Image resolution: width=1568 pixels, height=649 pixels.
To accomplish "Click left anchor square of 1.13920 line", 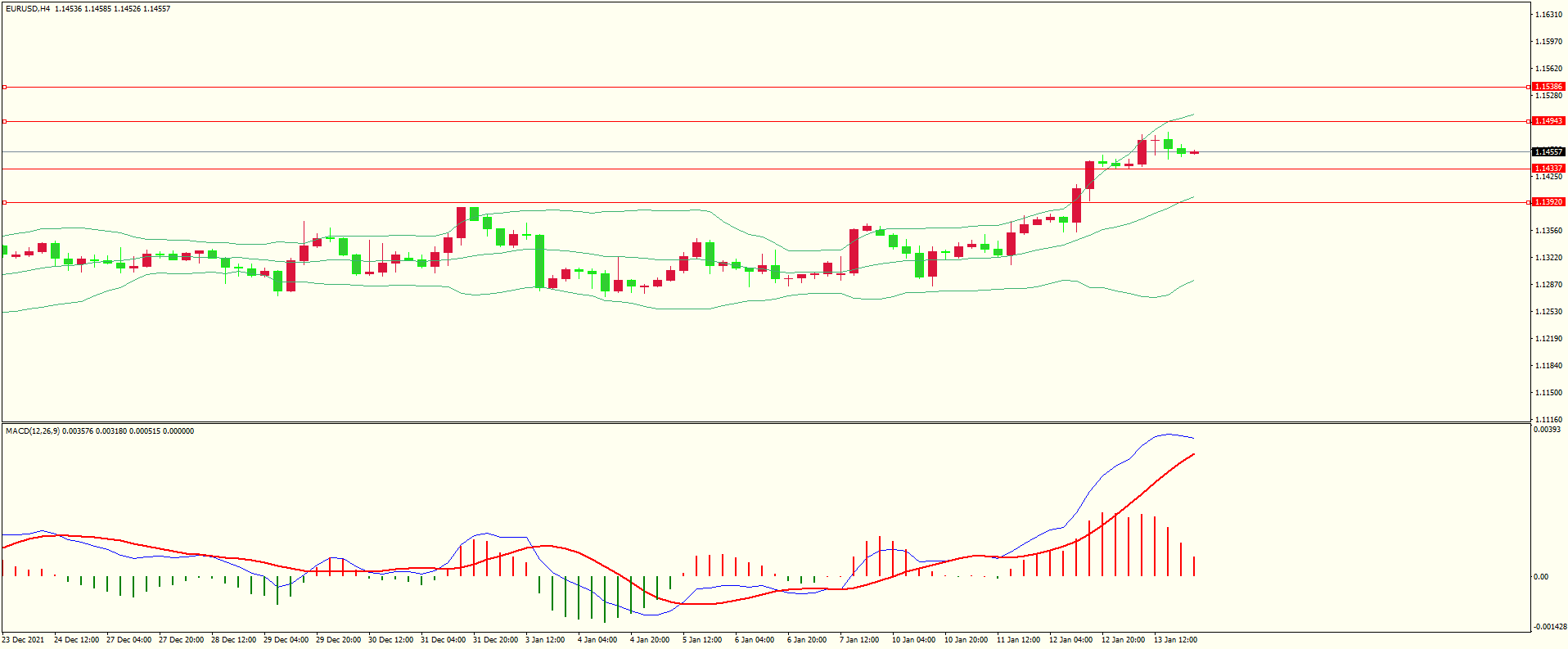I will click(4, 202).
